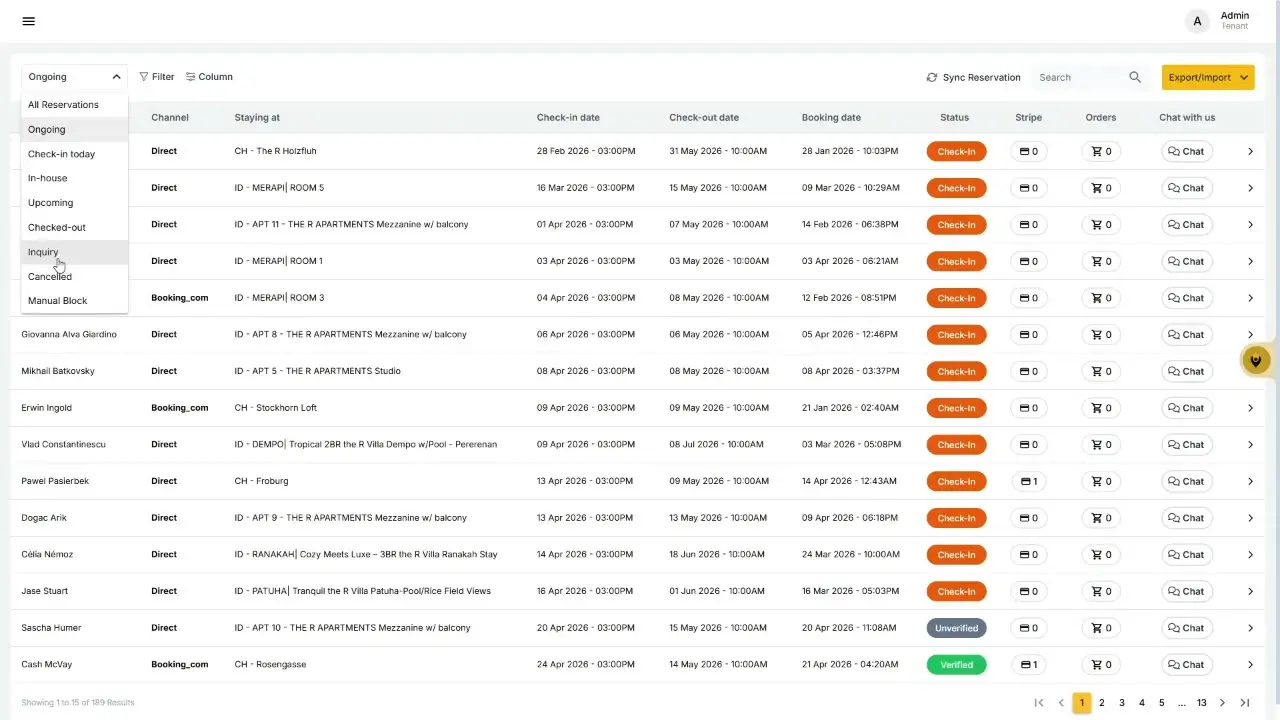Select All Reservations in the dropdown list
Viewport: 1280px width, 720px height.
point(75,105)
